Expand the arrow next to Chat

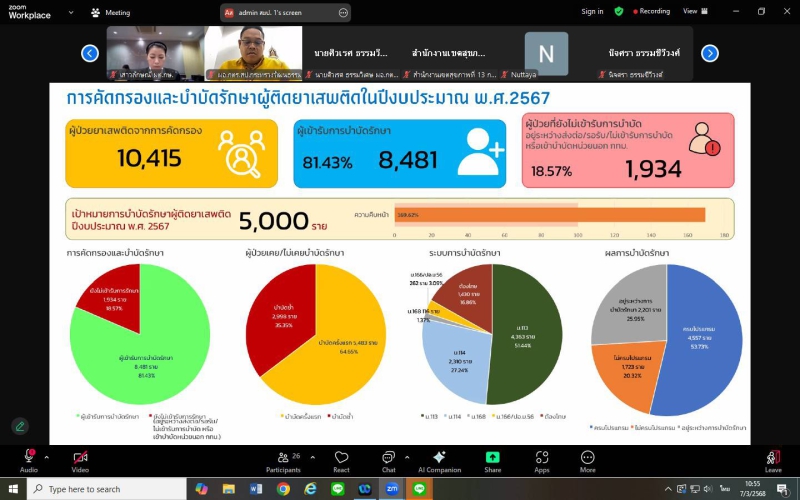click(x=407, y=453)
